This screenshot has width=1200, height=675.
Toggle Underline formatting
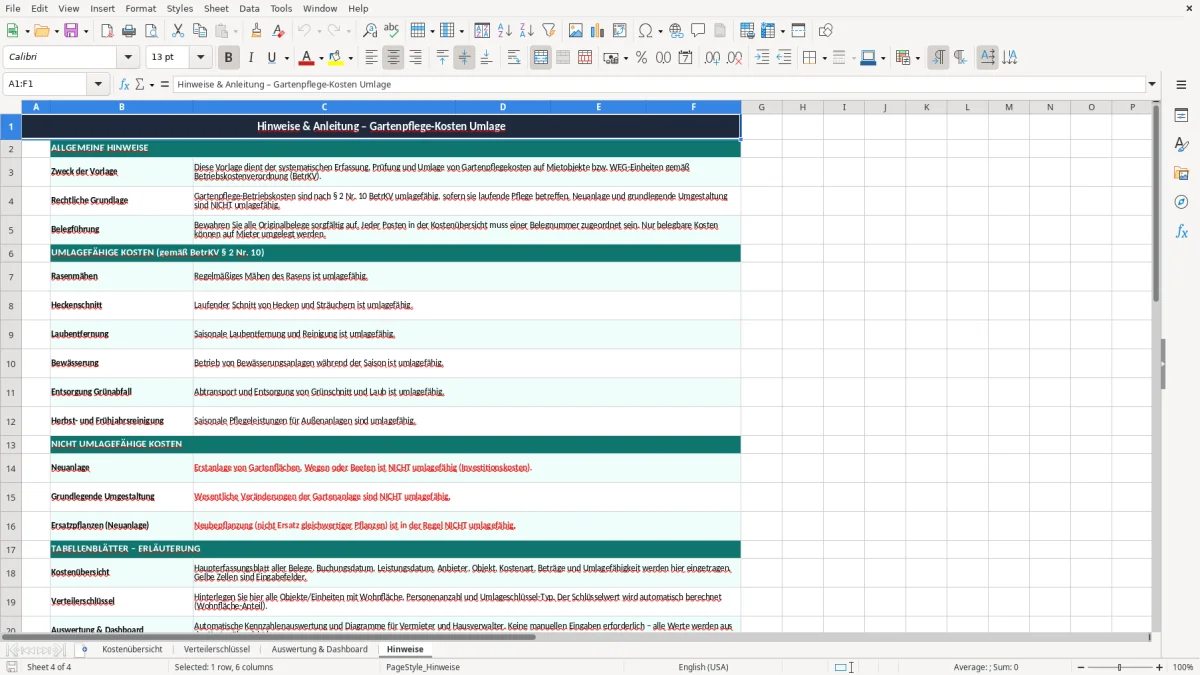click(273, 58)
